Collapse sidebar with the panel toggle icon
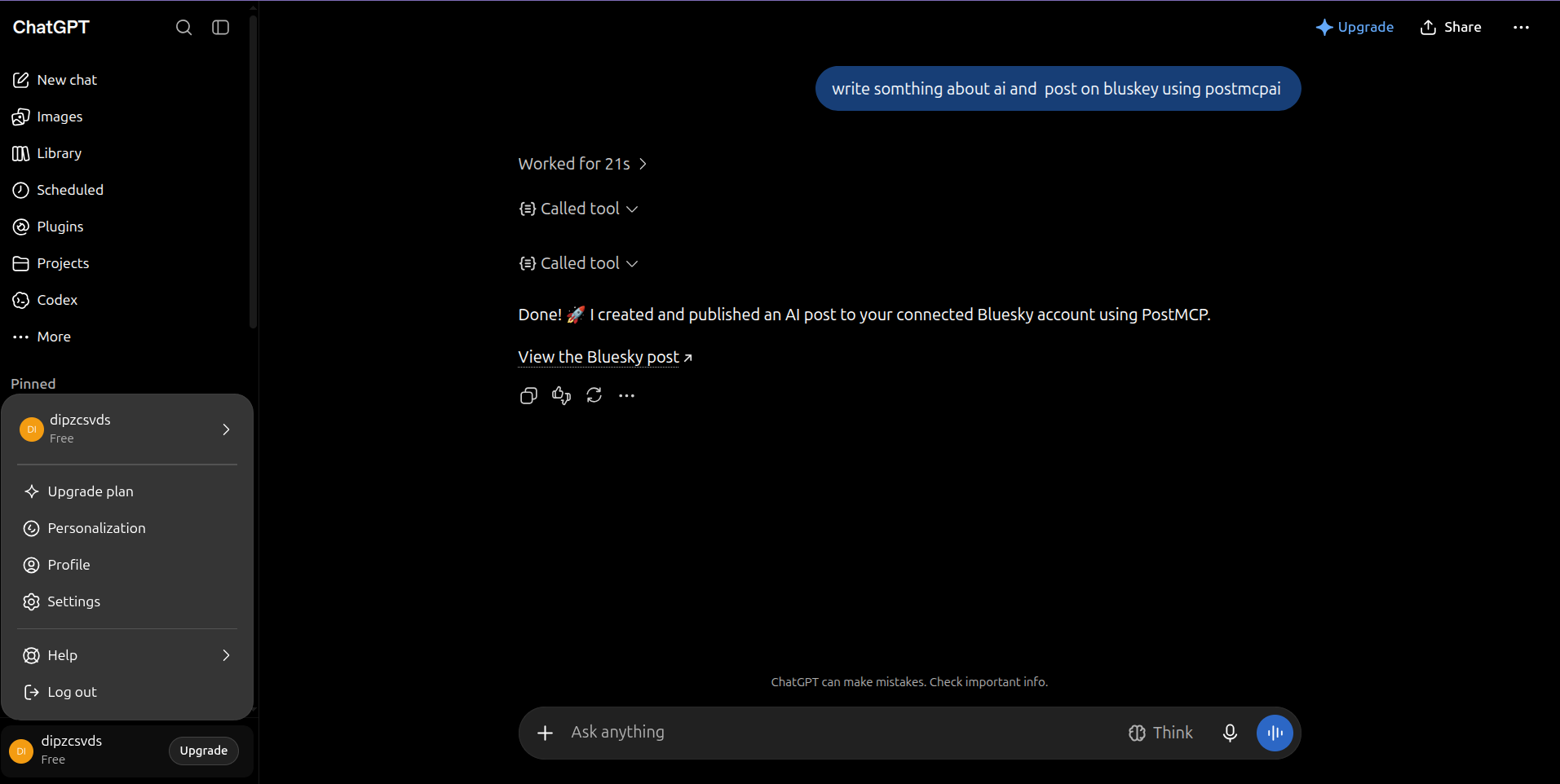This screenshot has height=784, width=1560. [220, 28]
